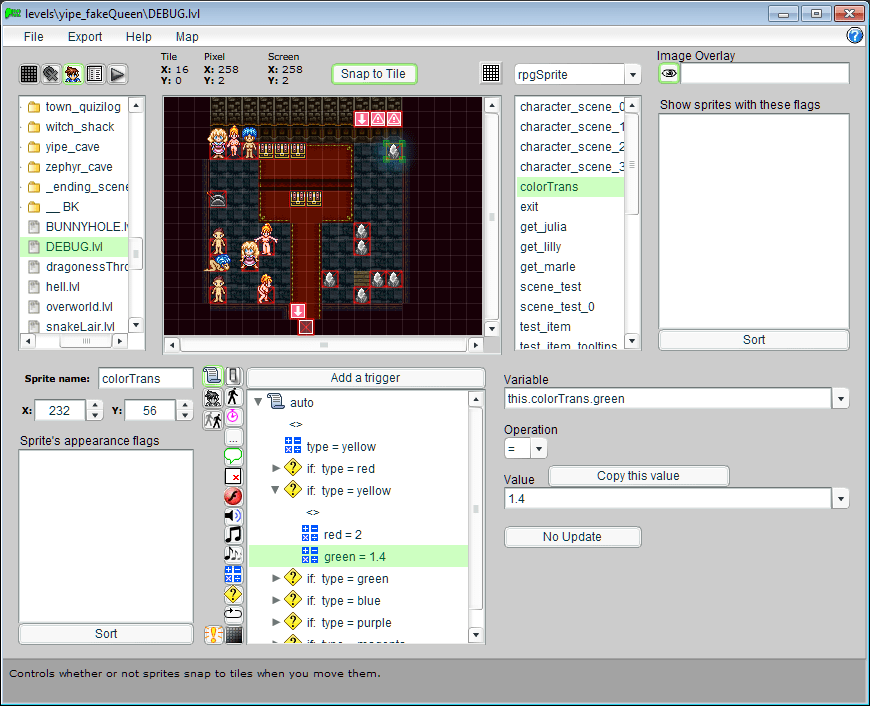The width and height of the screenshot is (870, 706).
Task: Click the Copy this value button
Action: pos(638,476)
